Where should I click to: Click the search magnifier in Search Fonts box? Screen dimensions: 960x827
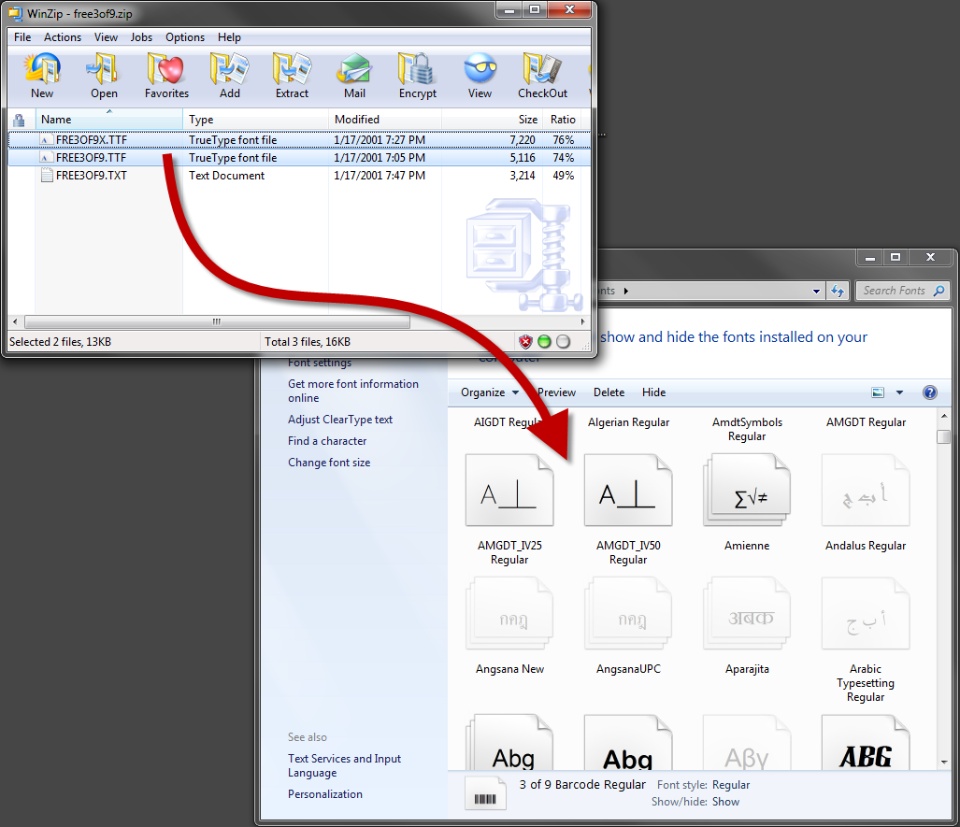pos(939,291)
